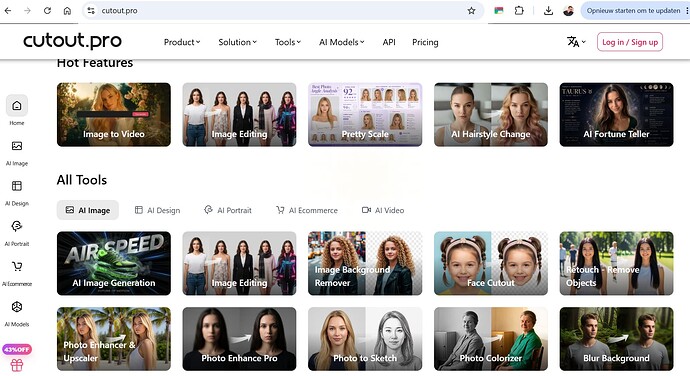This screenshot has height=376, width=690.
Task: Switch to the AI Video tab
Action: click(383, 210)
